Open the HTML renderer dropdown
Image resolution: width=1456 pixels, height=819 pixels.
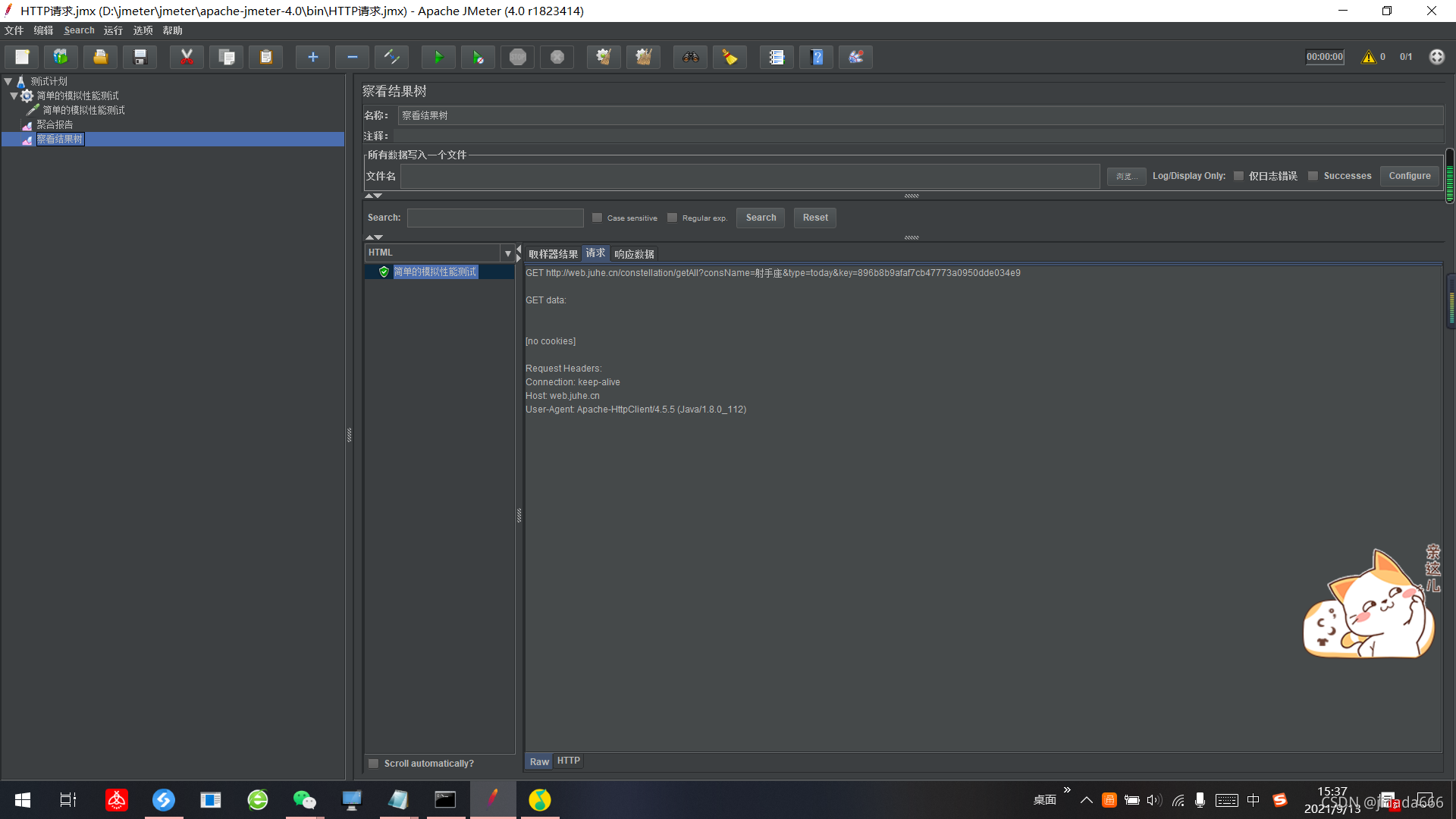507,253
